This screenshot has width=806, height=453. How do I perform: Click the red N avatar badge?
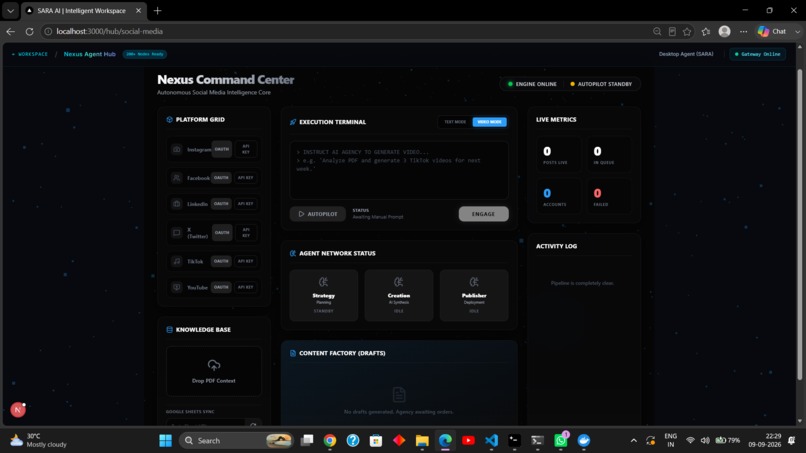pos(18,410)
